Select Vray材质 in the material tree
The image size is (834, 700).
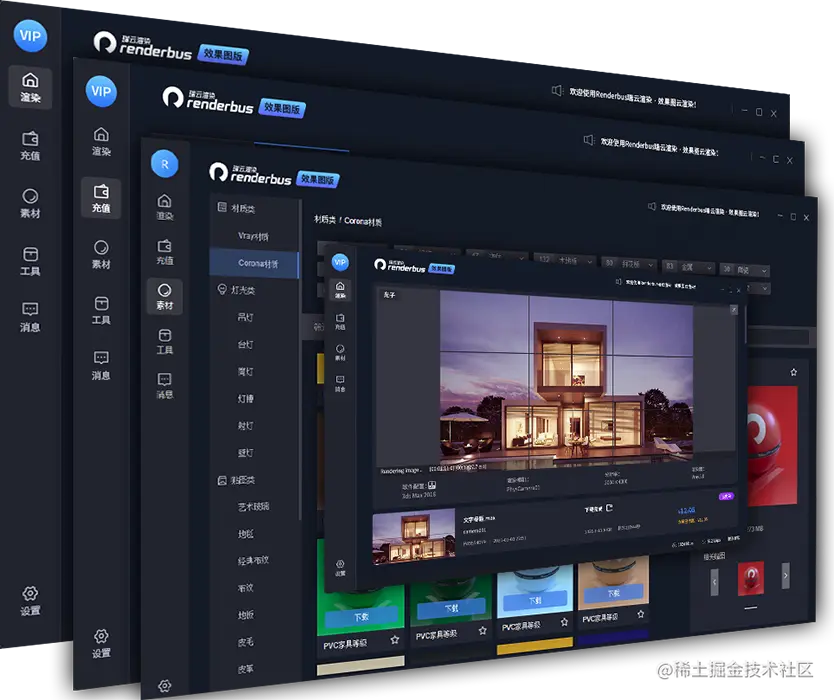[x=253, y=236]
